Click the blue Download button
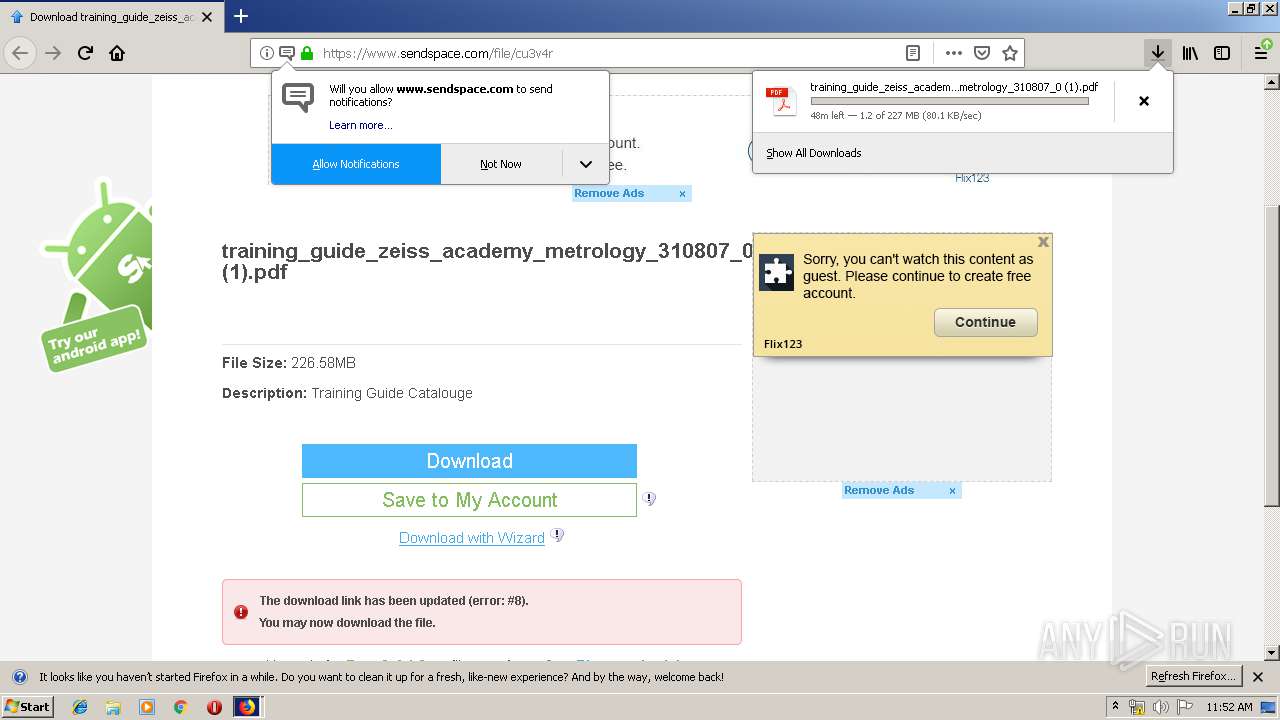Image resolution: width=1280 pixels, height=720 pixels. click(469, 461)
